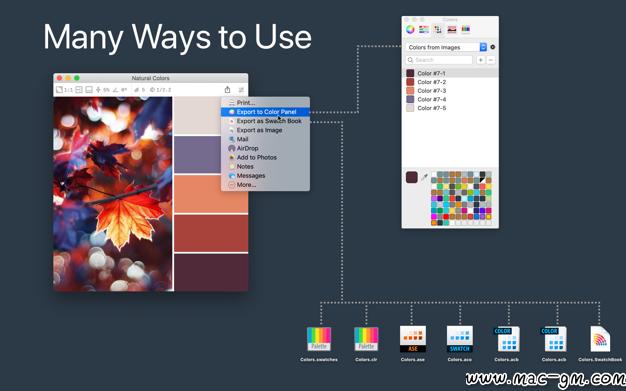Viewport: 626px width, 391px height.
Task: Select the color wheel tab in Colors panel
Action: pos(410,30)
